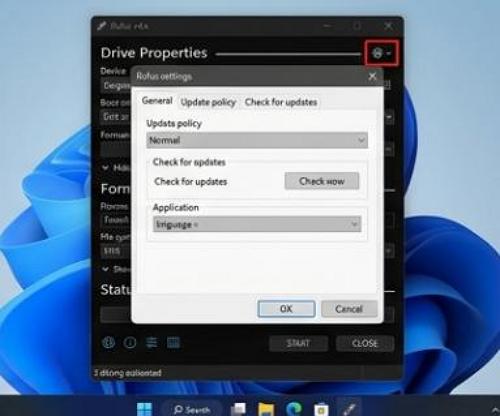Open the globe language icon at bottom left

pyautogui.click(x=109, y=342)
